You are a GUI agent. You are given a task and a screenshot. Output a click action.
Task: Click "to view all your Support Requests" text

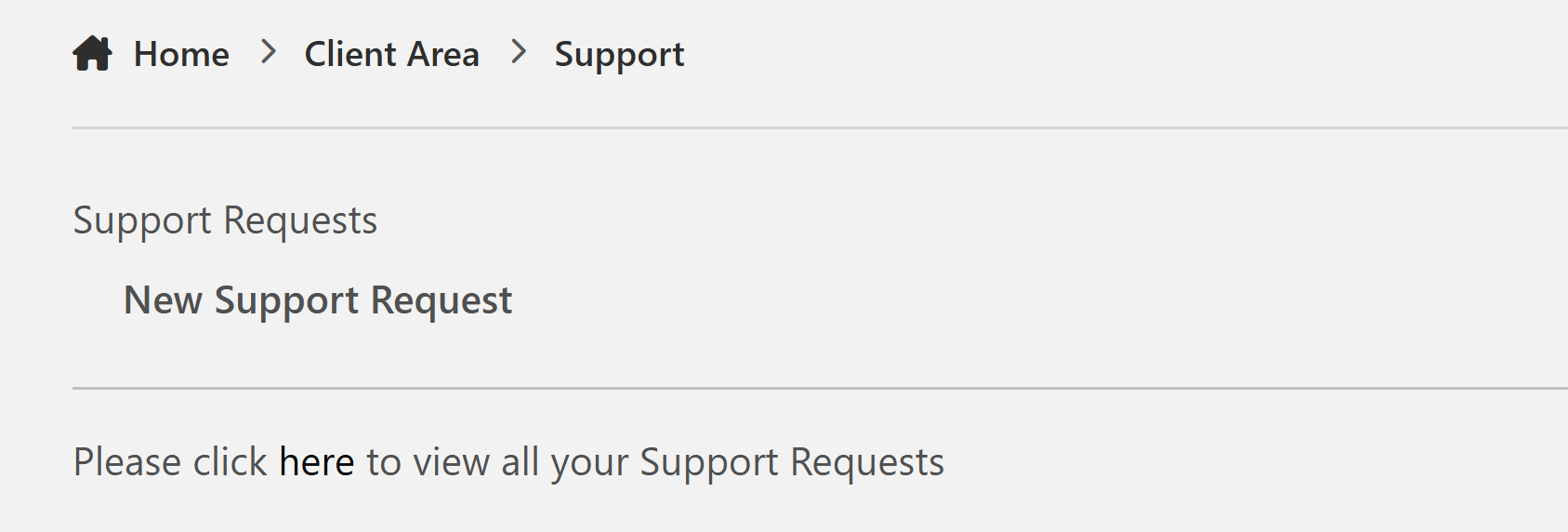point(655,463)
